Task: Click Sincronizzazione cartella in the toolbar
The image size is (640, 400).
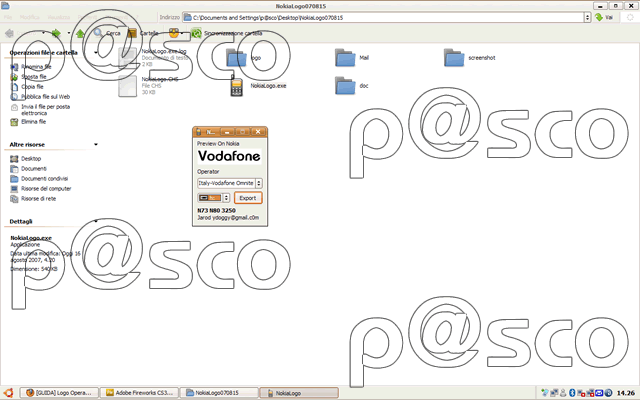Action: pyautogui.click(x=227, y=33)
